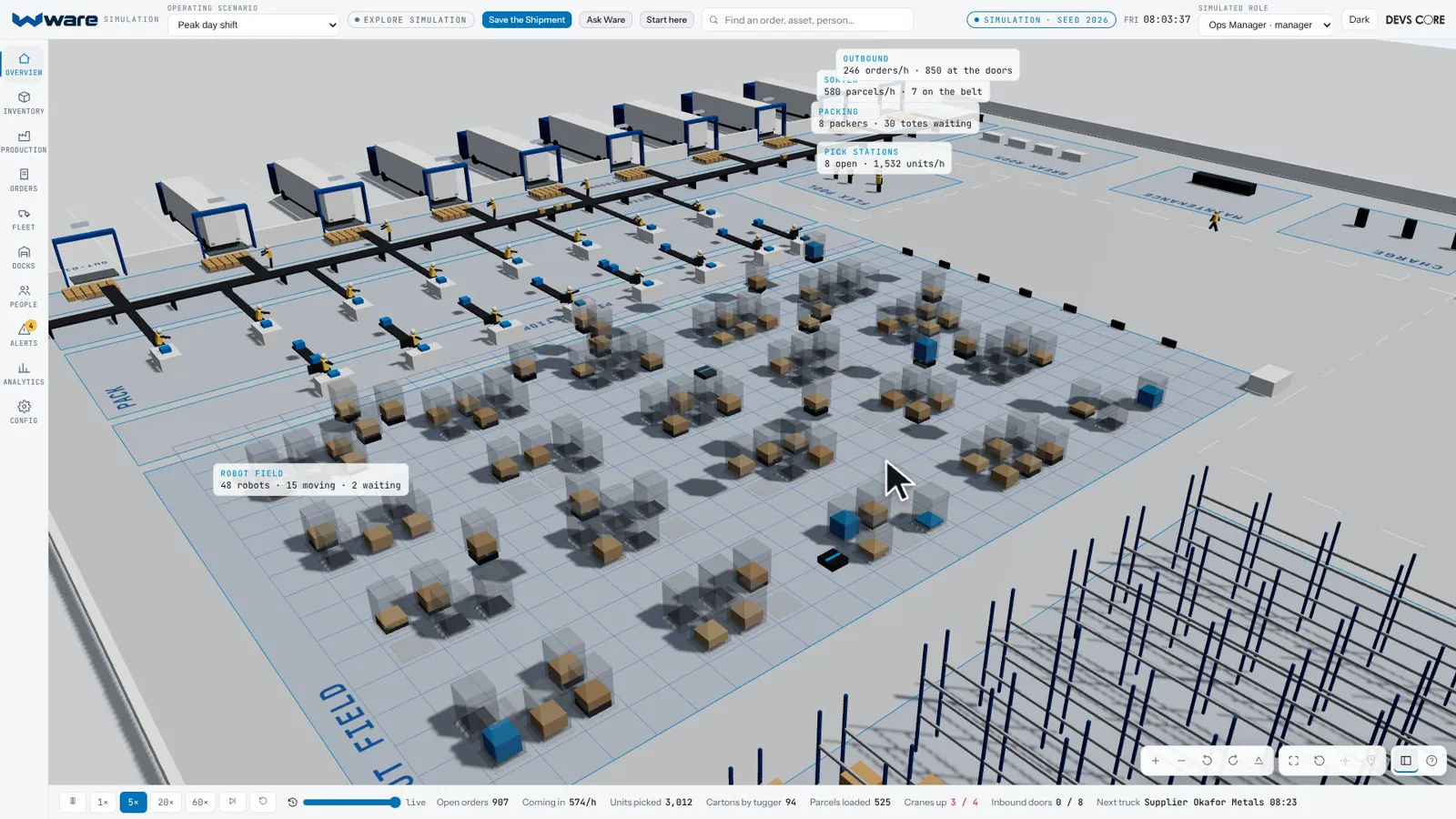
Task: Click the Start here button
Action: [x=666, y=20]
